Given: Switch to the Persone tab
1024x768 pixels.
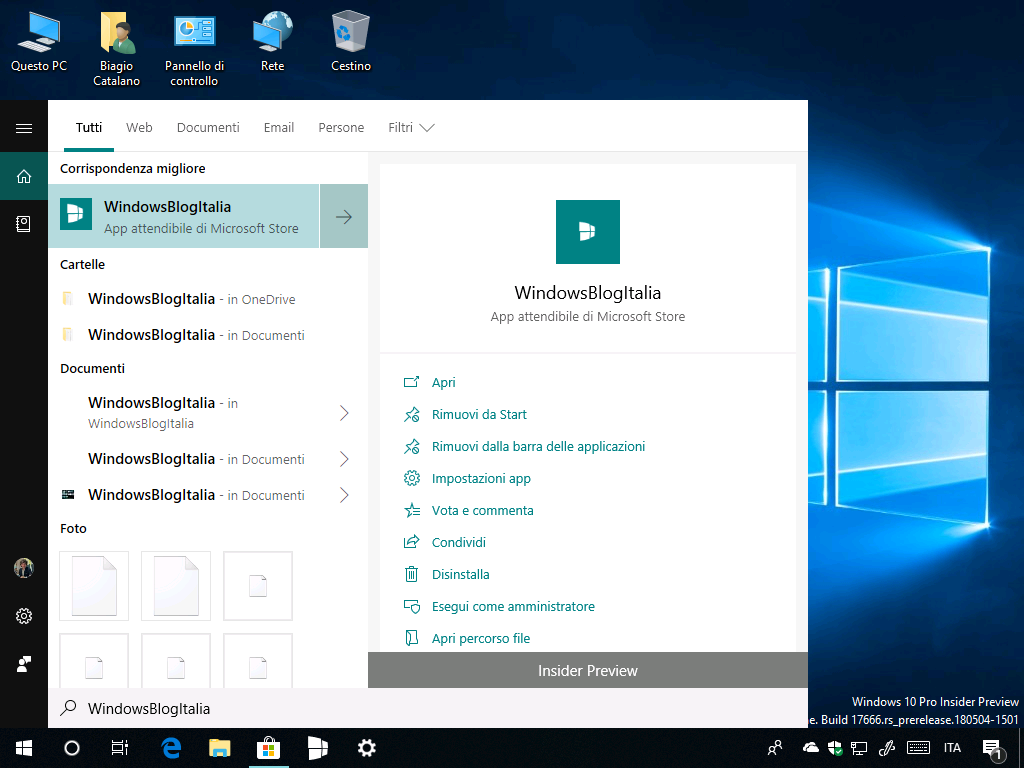Looking at the screenshot, I should click(341, 127).
